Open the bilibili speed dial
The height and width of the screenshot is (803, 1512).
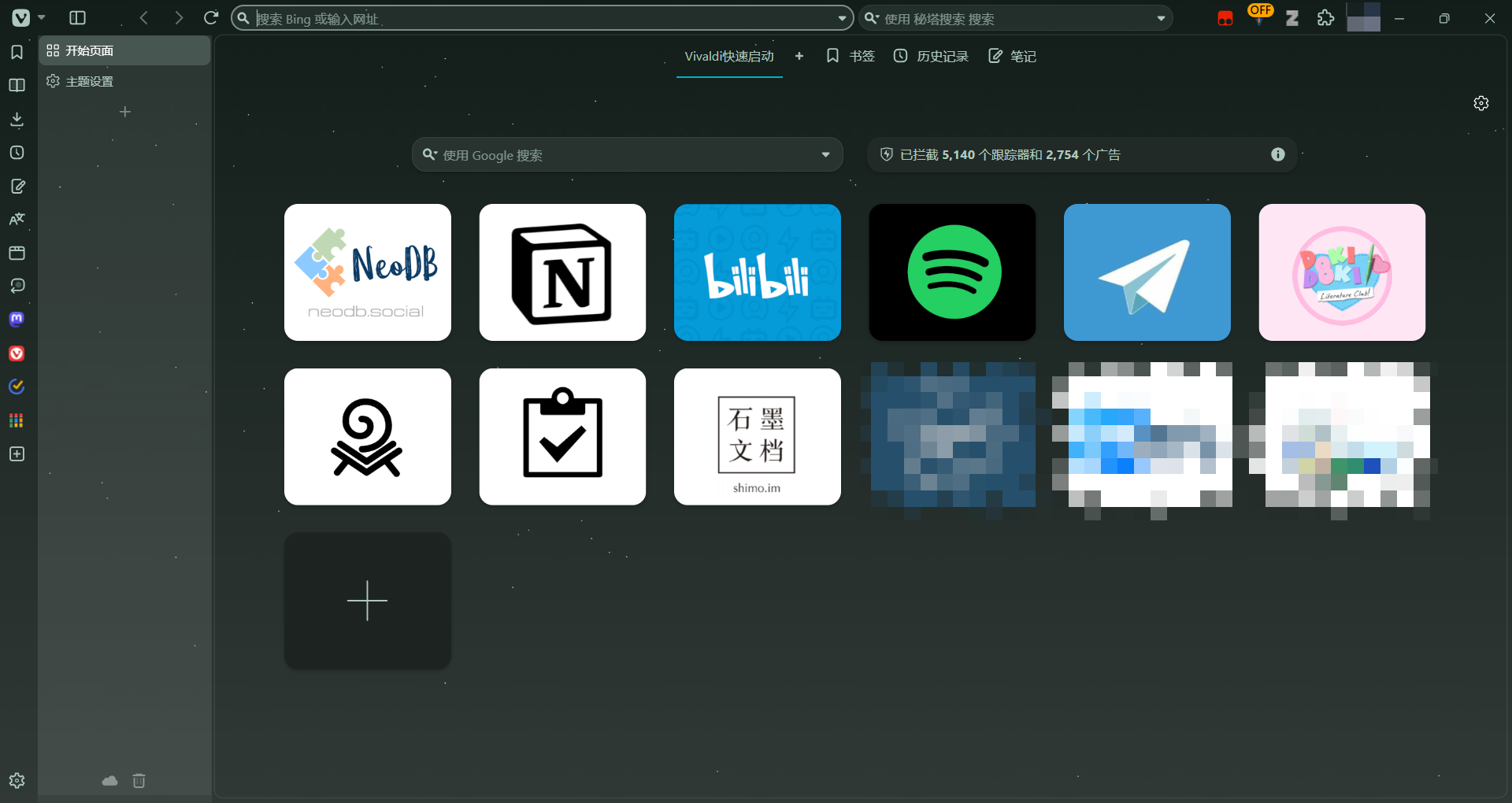pos(758,272)
